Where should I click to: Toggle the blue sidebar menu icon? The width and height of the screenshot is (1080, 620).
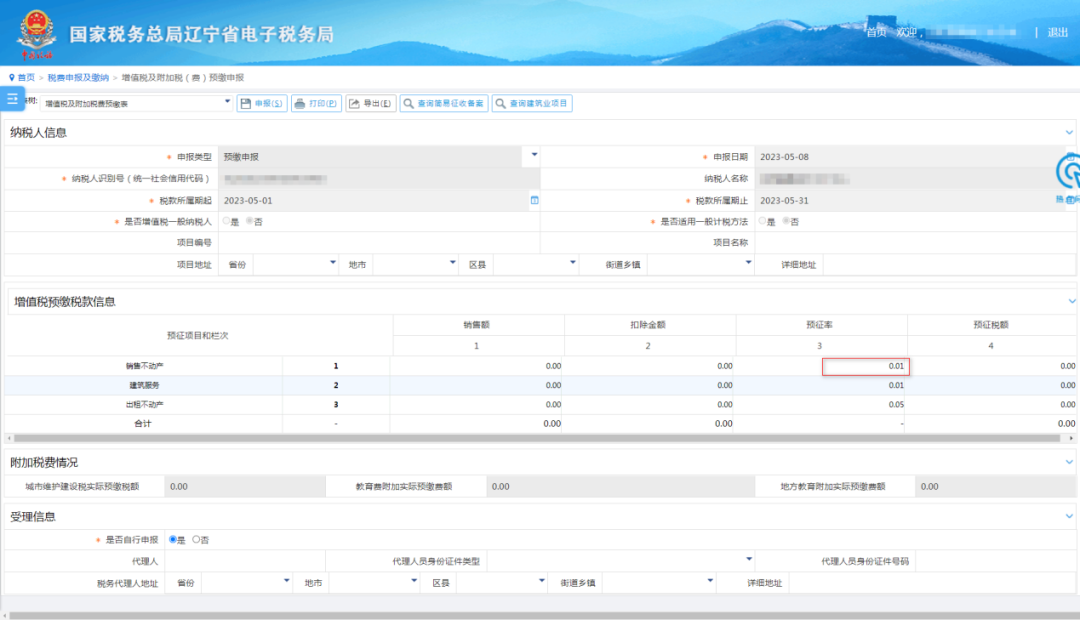[12, 98]
